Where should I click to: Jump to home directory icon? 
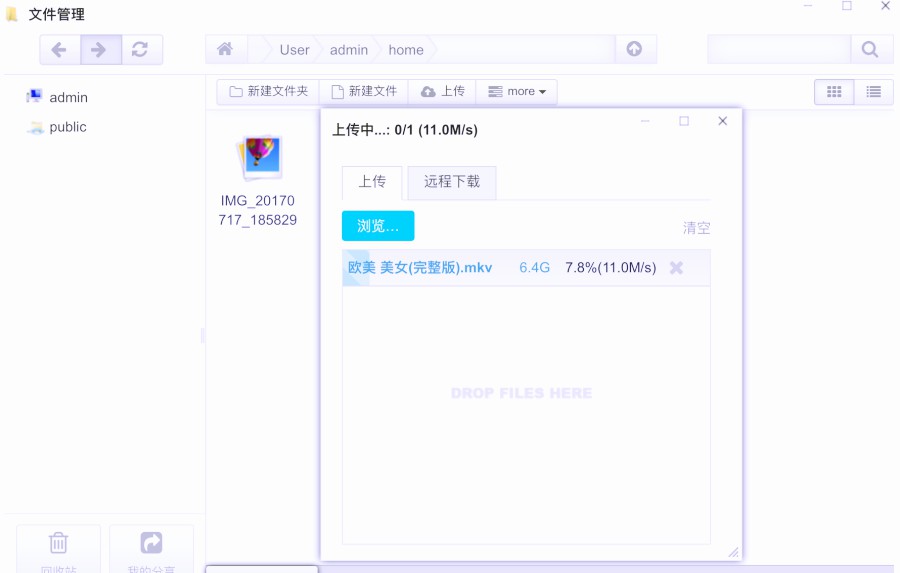tap(226, 49)
